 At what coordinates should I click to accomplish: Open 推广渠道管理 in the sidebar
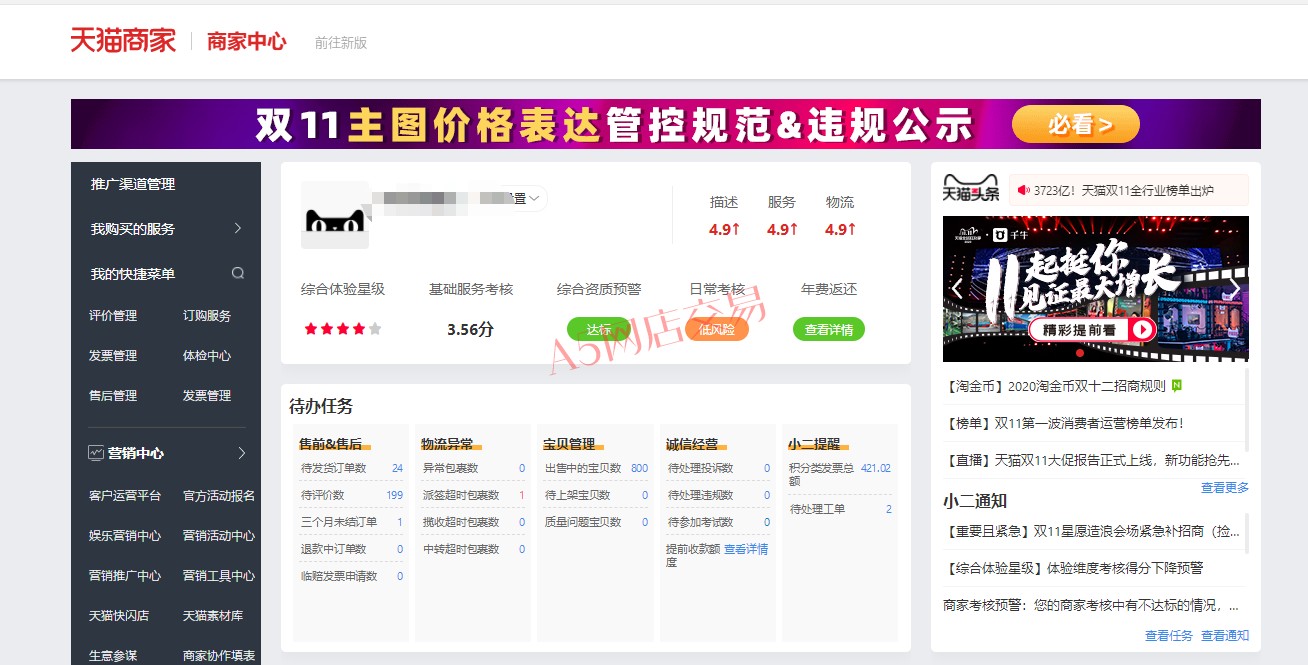(133, 184)
